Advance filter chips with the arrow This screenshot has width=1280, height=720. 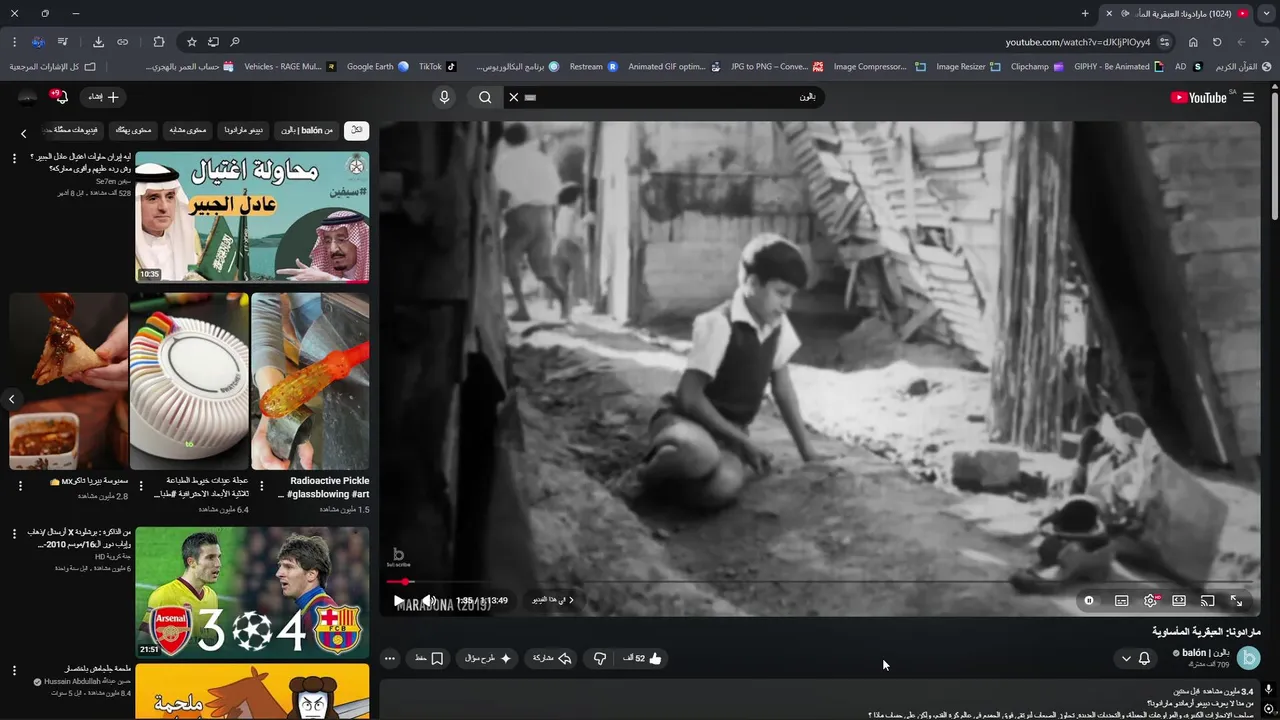(24, 133)
